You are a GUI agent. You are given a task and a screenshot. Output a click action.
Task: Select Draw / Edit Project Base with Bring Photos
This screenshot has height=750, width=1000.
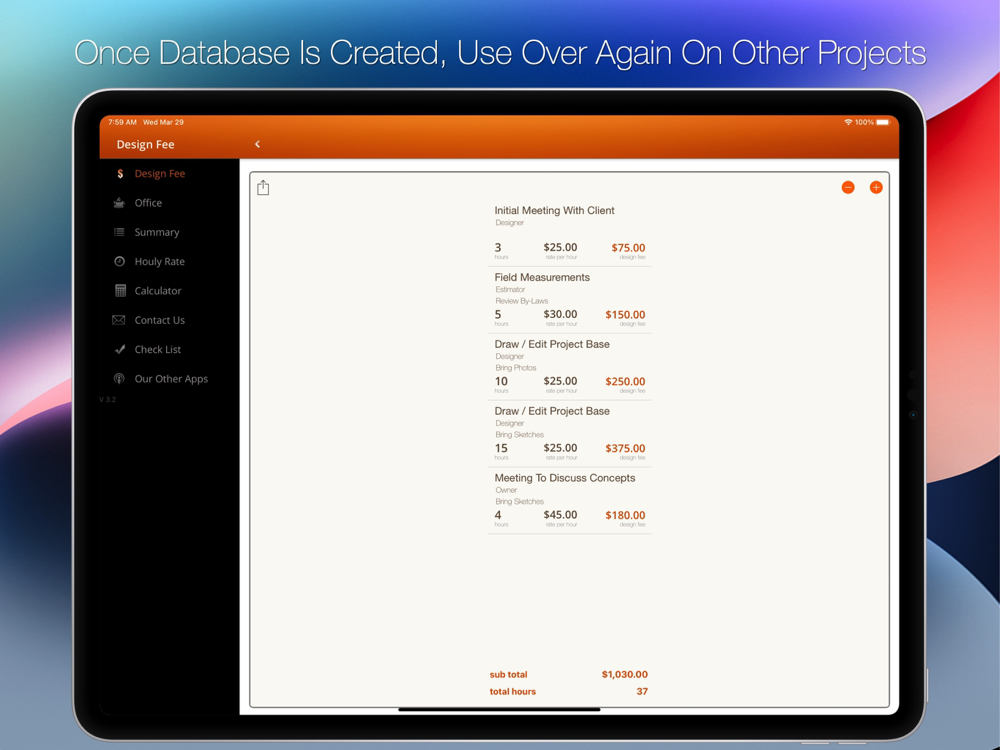(570, 367)
